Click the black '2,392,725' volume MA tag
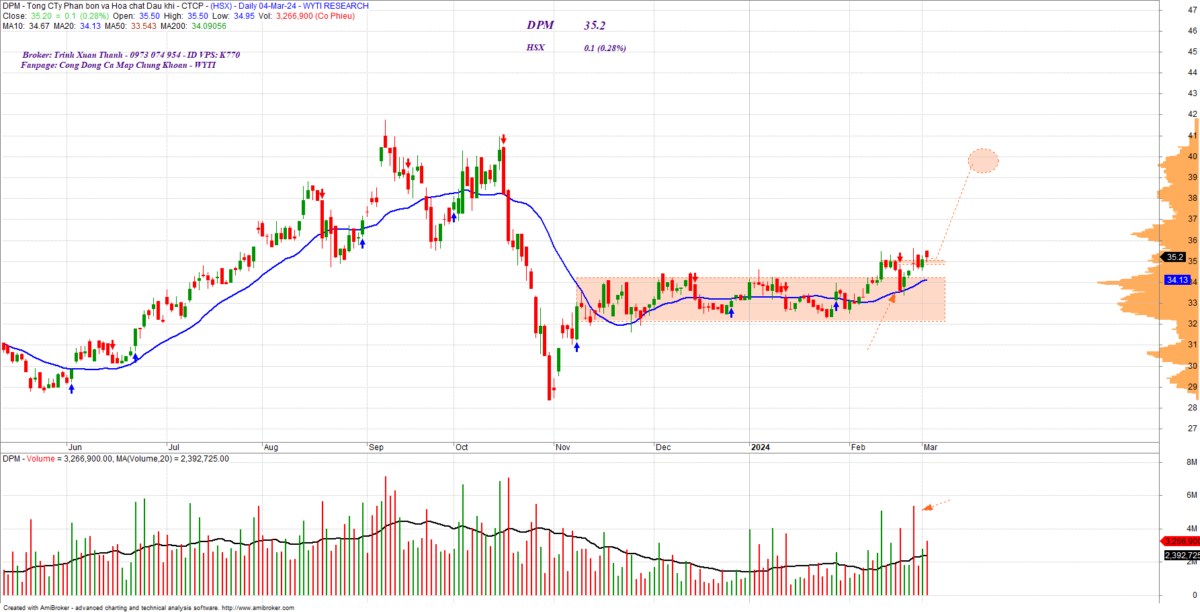The image size is (1200, 612). tap(1181, 555)
